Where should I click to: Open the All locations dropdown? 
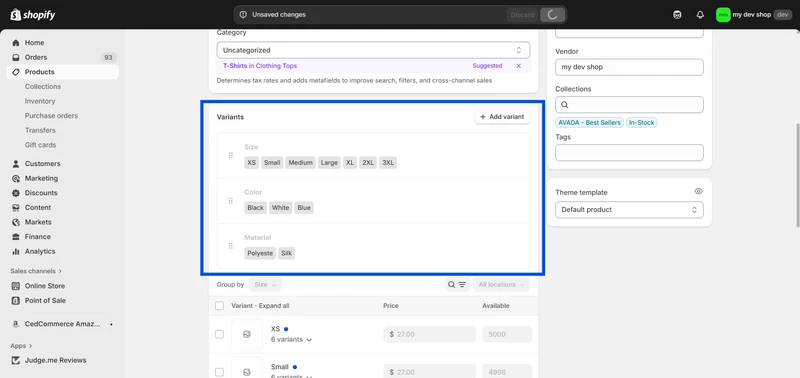point(501,285)
